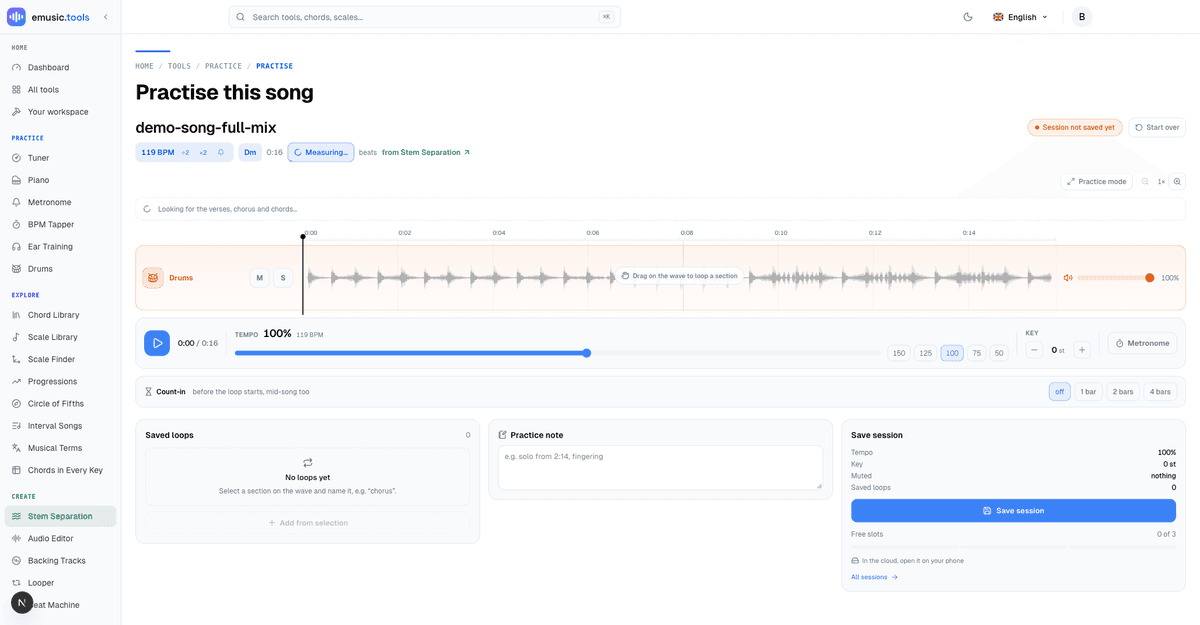The image size is (1200, 625).
Task: Solo the Drums track with S
Action: [283, 278]
